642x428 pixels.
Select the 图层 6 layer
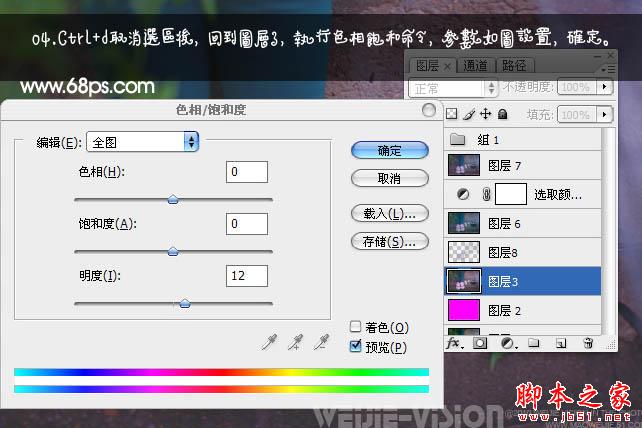[x=522, y=223]
